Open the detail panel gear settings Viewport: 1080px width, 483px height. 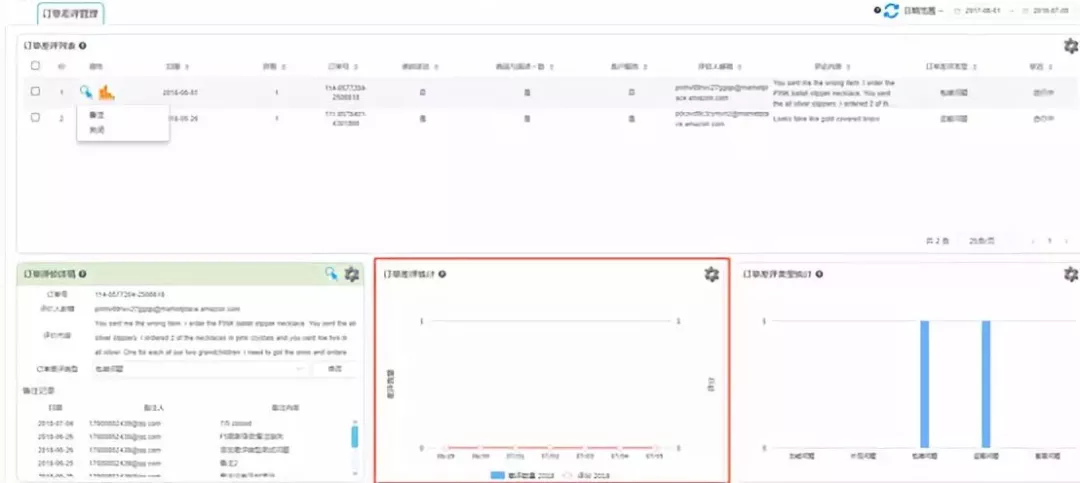pos(352,274)
